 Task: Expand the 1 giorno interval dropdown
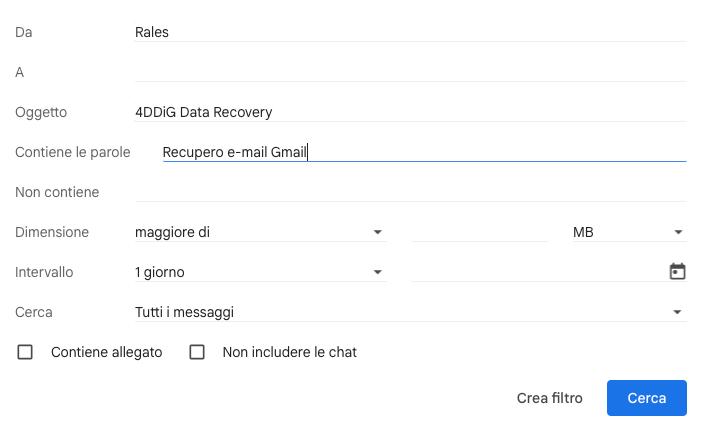[x=261, y=272]
